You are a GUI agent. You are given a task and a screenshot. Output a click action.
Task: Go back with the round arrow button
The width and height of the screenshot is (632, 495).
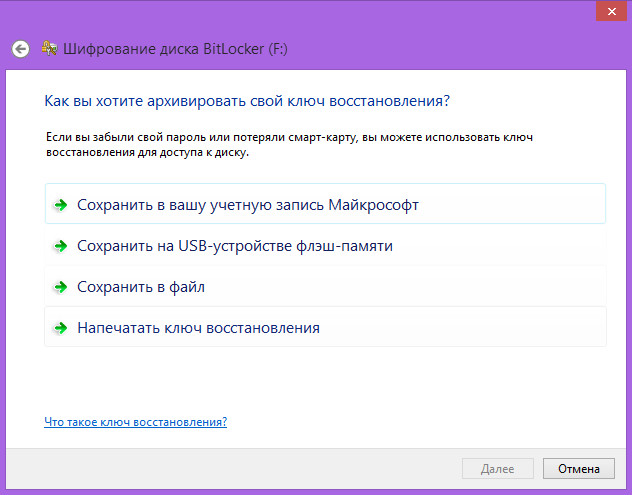(20, 49)
